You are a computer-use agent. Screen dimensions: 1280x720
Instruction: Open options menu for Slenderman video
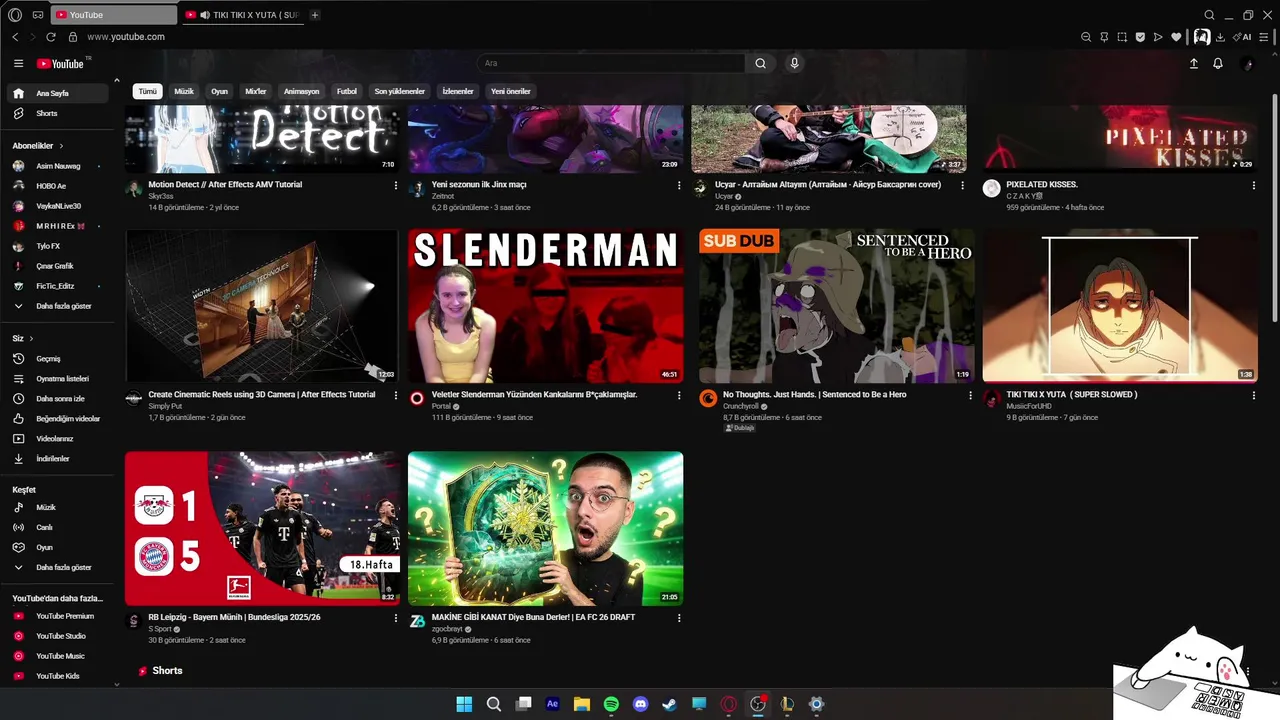coord(679,395)
